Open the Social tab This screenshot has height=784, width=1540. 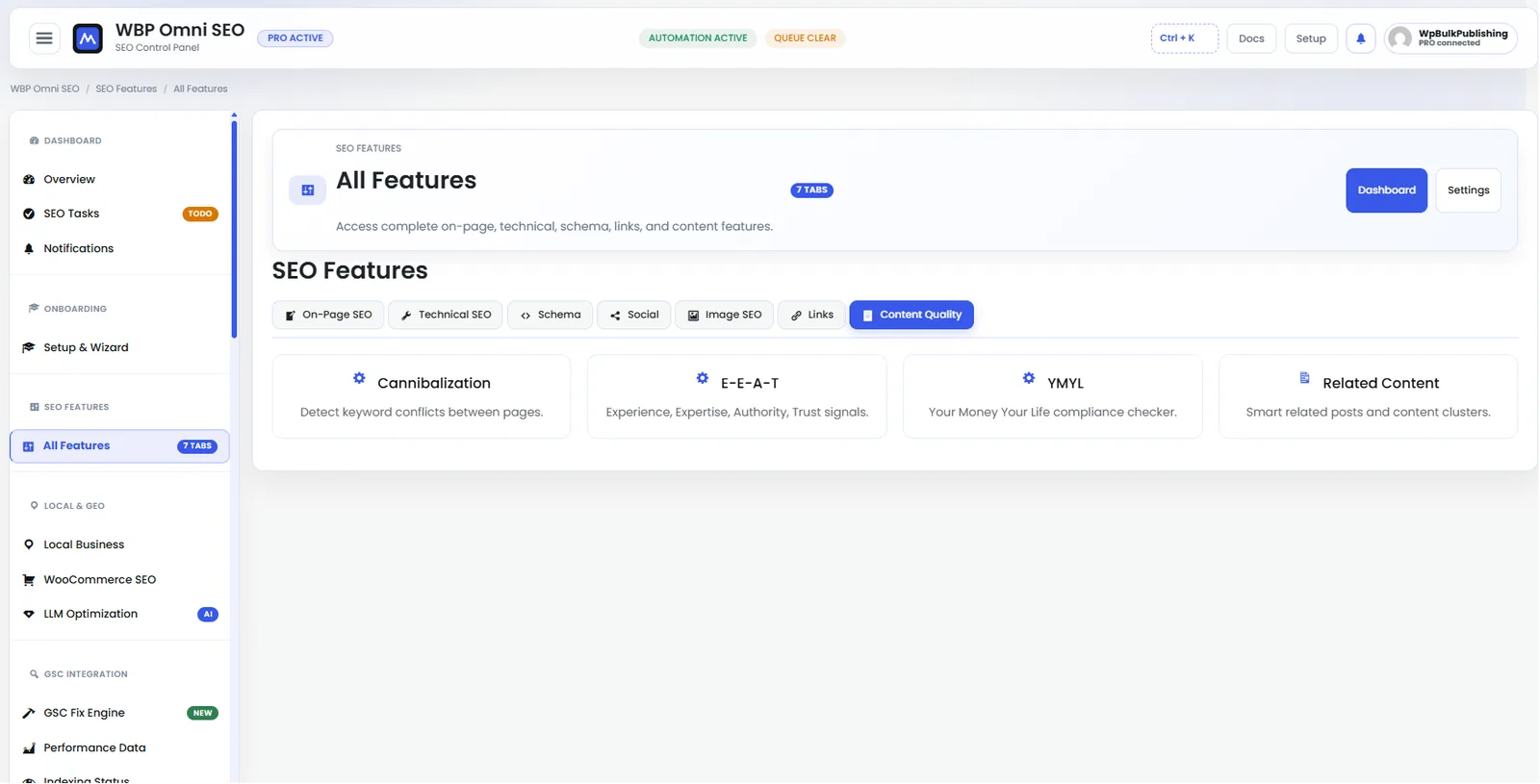[x=634, y=315]
